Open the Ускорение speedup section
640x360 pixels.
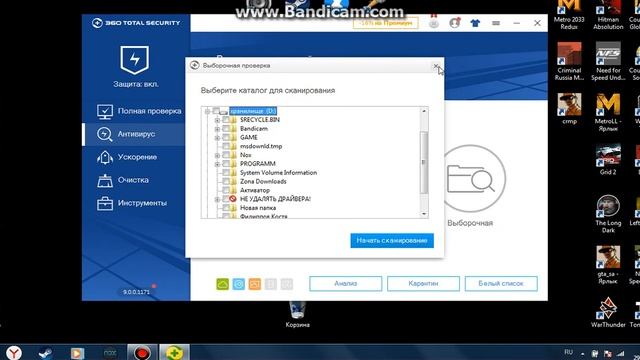click(127, 157)
